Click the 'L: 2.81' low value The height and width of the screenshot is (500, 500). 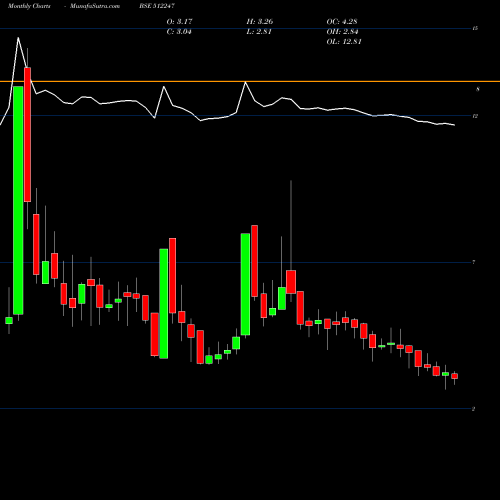pyautogui.click(x=259, y=32)
